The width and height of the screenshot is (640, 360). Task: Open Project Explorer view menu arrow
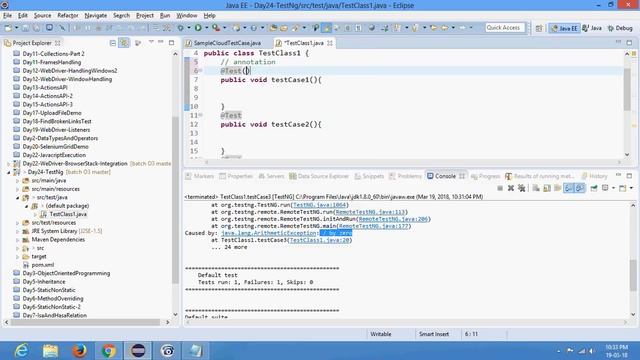click(151, 42)
